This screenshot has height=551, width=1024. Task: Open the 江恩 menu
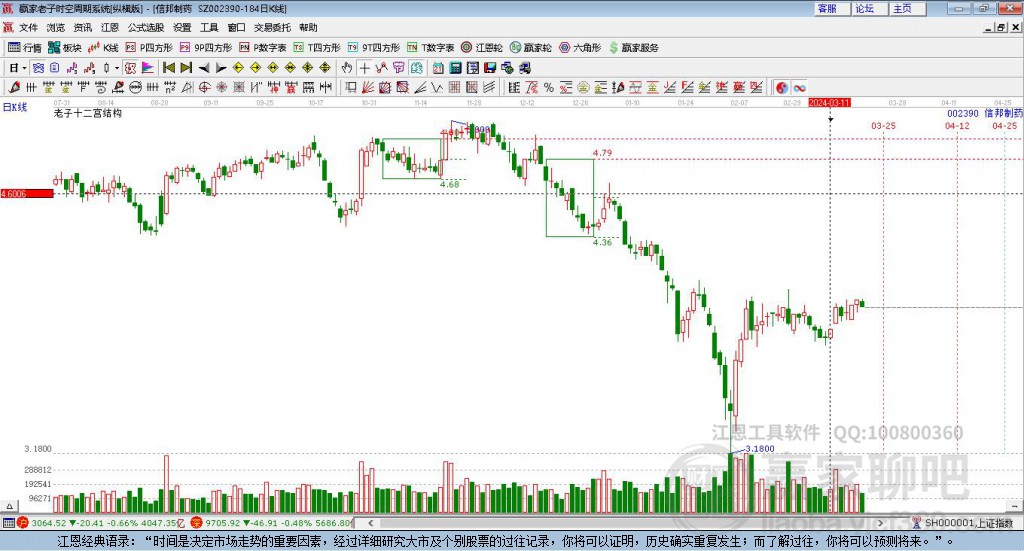pos(110,27)
